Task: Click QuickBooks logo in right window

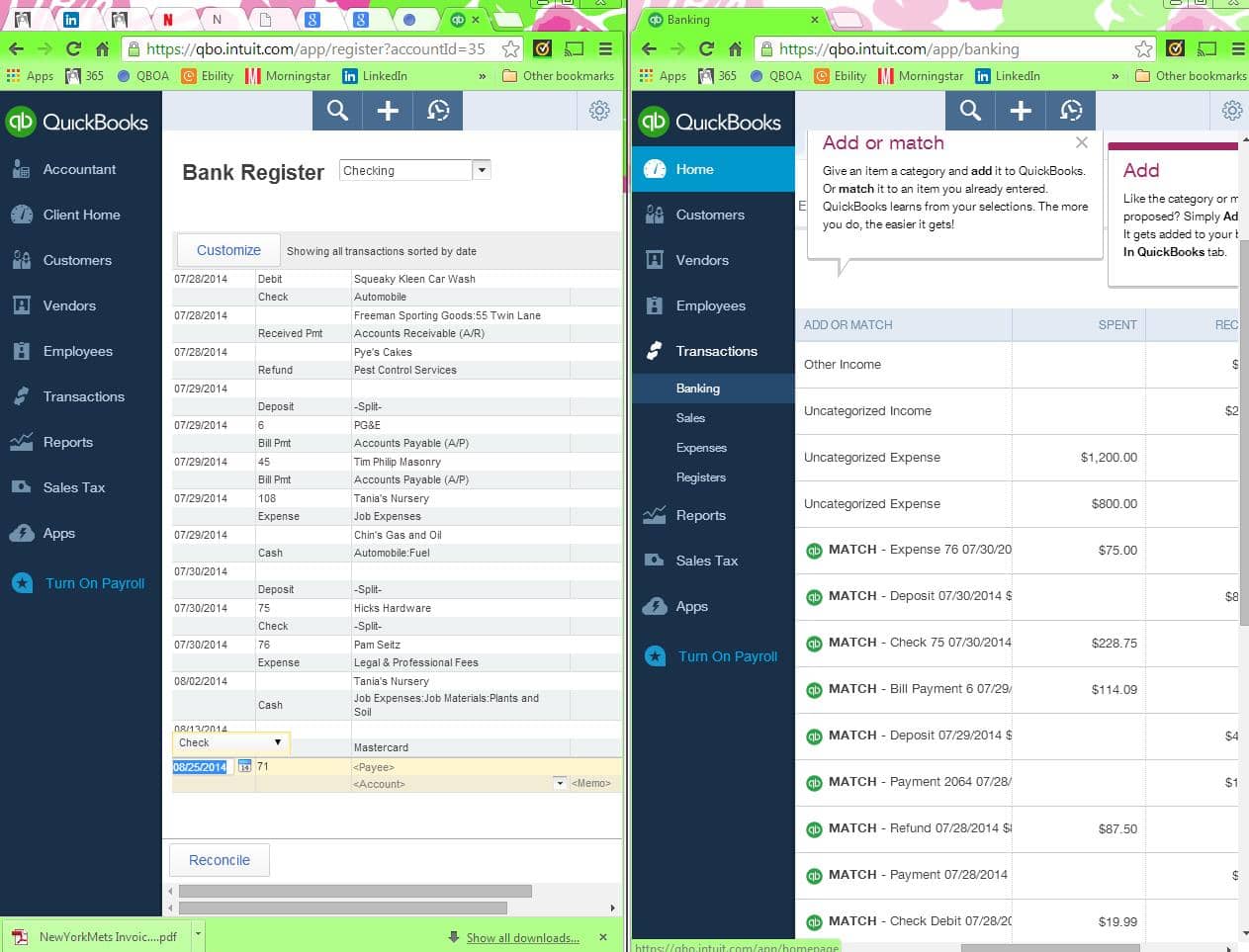Action: (x=710, y=122)
